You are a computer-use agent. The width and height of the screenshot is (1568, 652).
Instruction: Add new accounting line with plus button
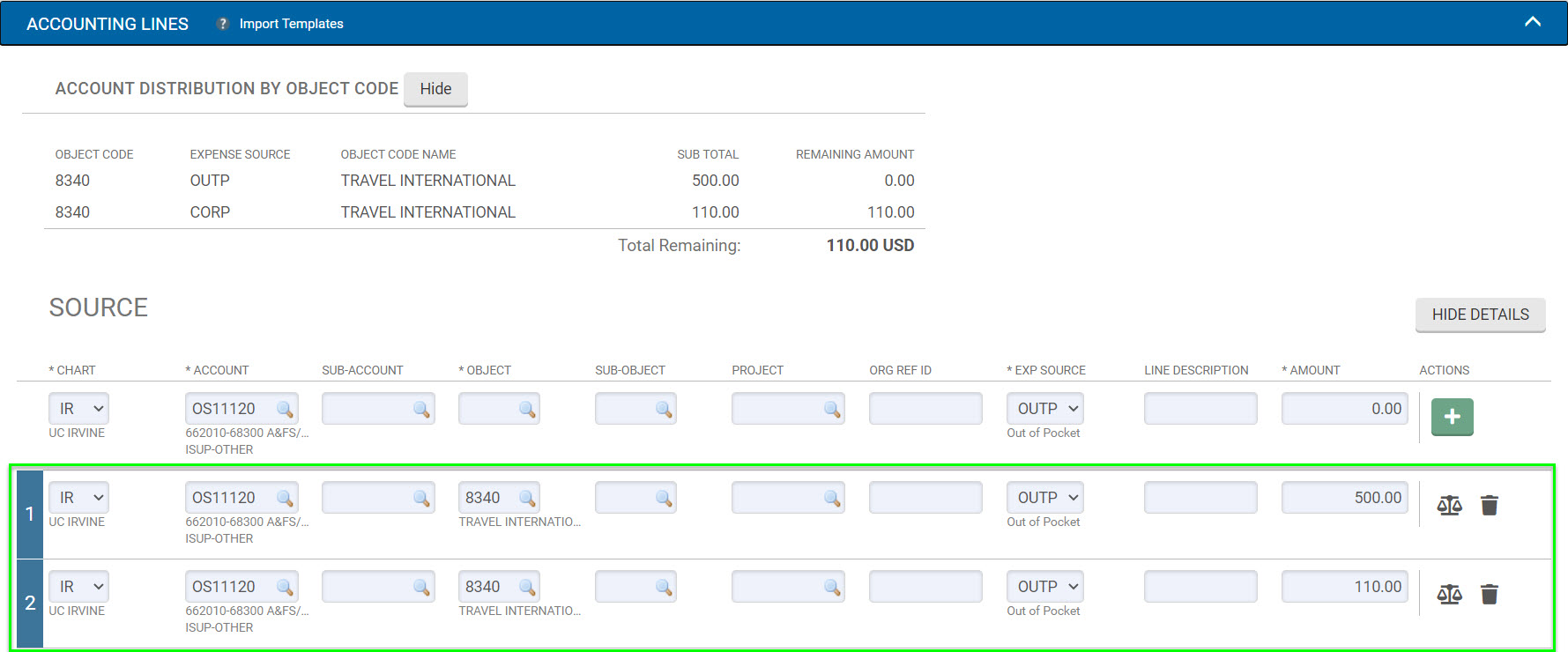pos(1452,417)
